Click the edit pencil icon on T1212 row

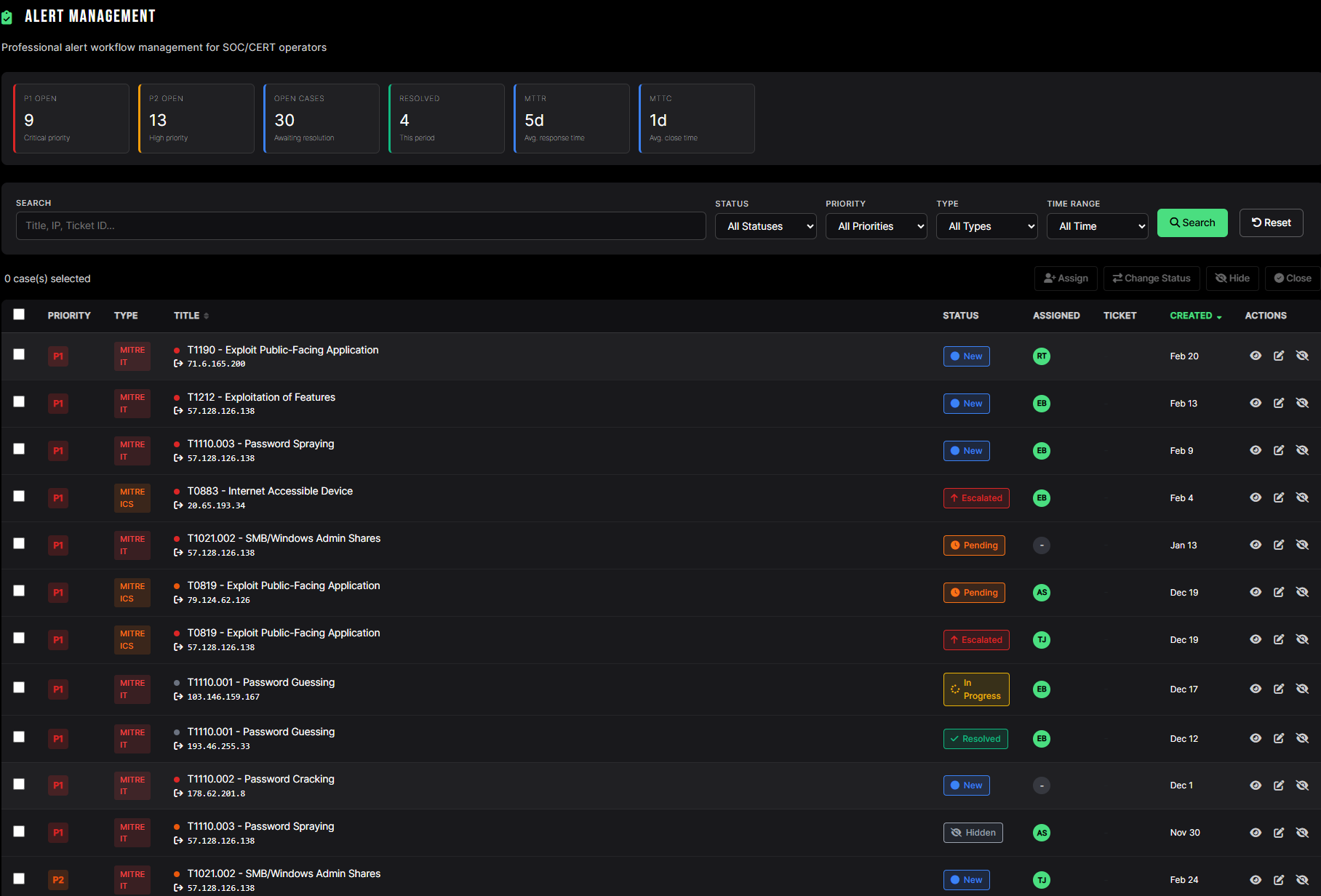click(x=1279, y=402)
